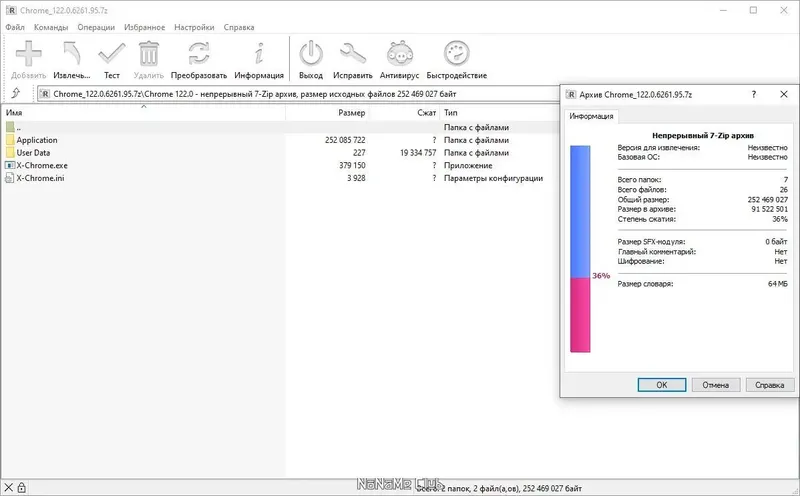800x496 pixels.
Task: Sort by the Имя column header
Action: click(143, 113)
